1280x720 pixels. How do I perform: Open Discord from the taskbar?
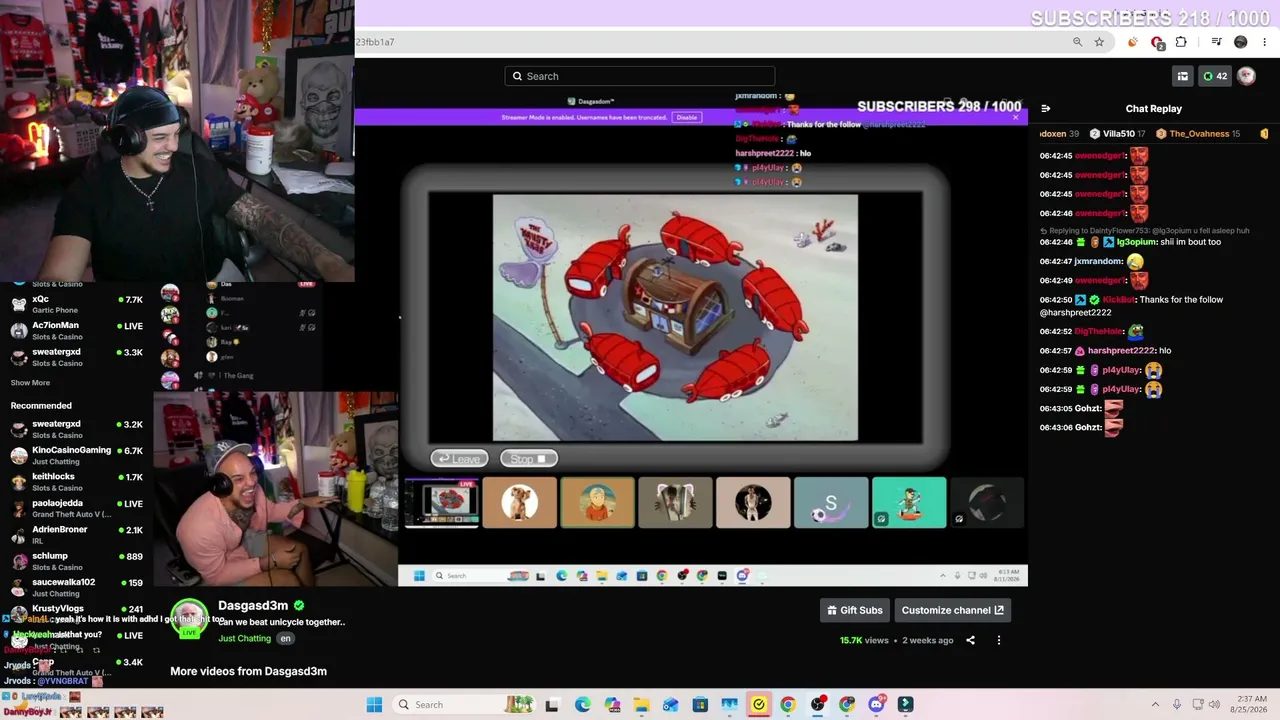[876, 705]
